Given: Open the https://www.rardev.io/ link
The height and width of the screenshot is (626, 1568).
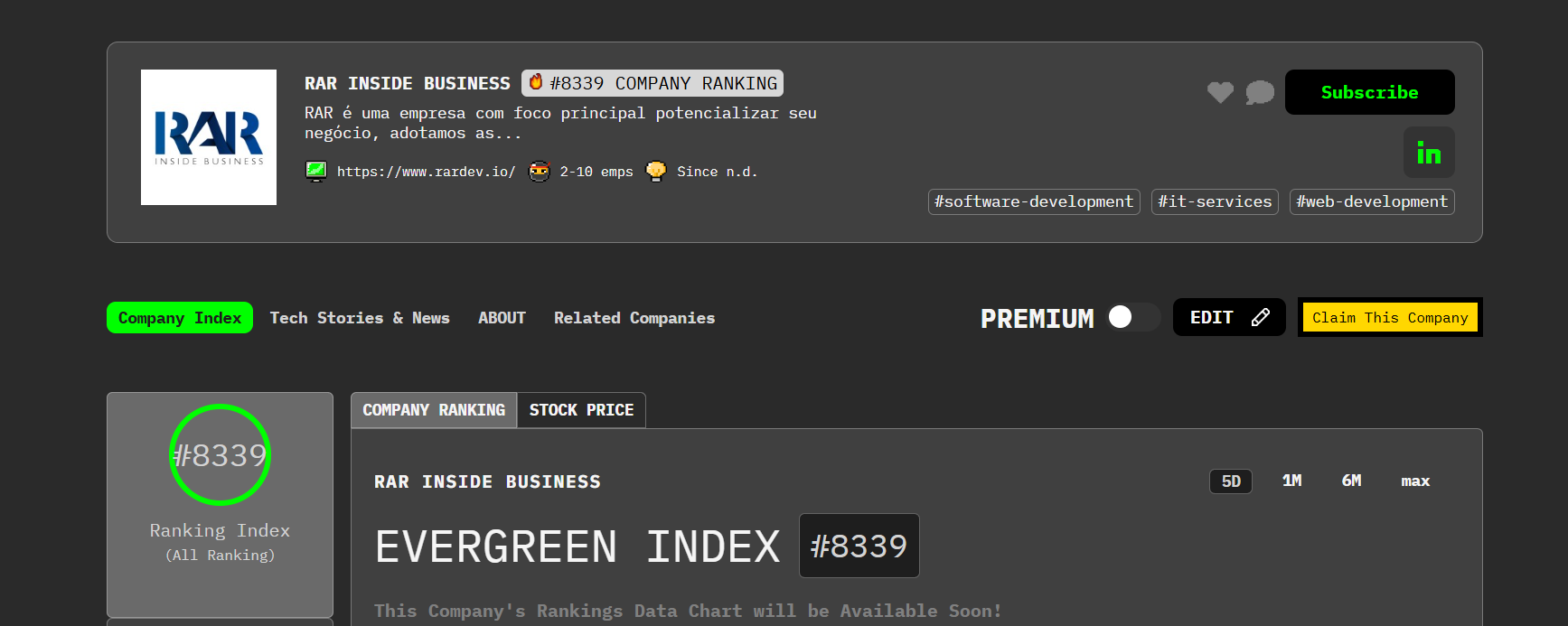Looking at the screenshot, I should pyautogui.click(x=426, y=172).
